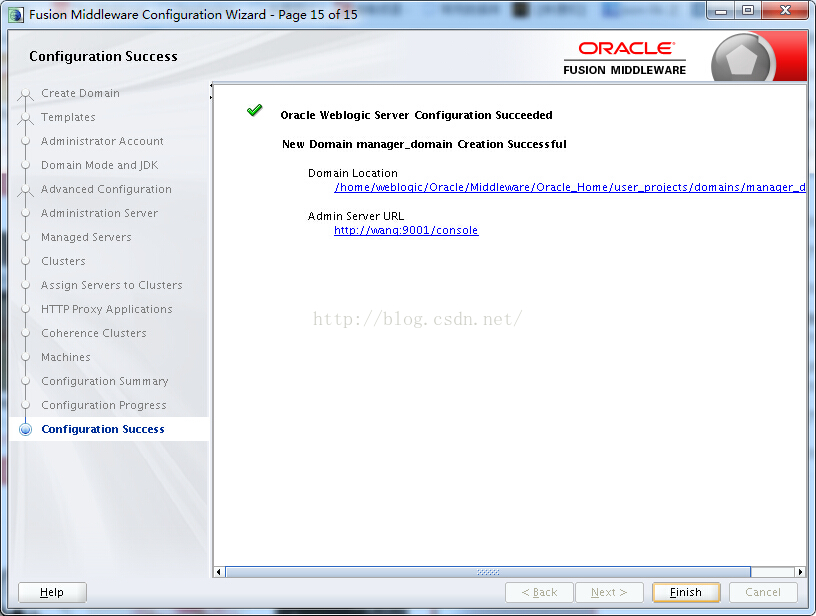Close the Configuration Wizard window
Viewport: 816px width, 616px height.
click(x=786, y=11)
